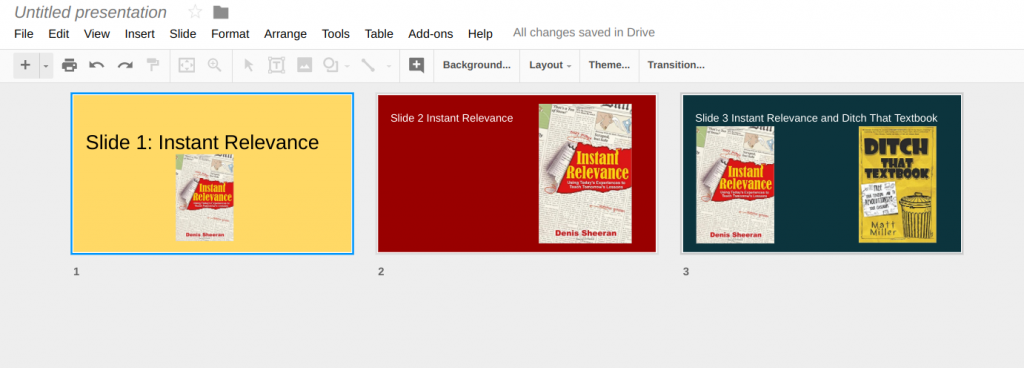Click the Transition... button
The image size is (1024, 368).
tap(676, 65)
